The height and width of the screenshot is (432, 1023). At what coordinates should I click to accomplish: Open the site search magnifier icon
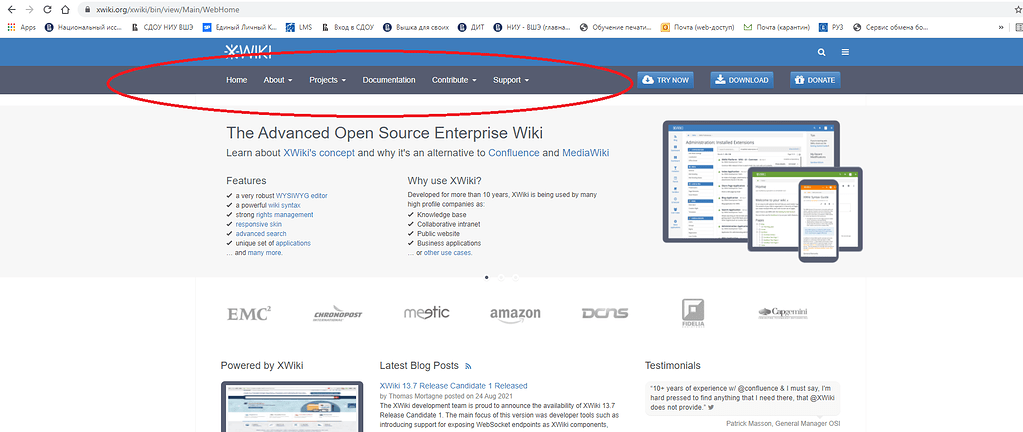click(x=822, y=52)
